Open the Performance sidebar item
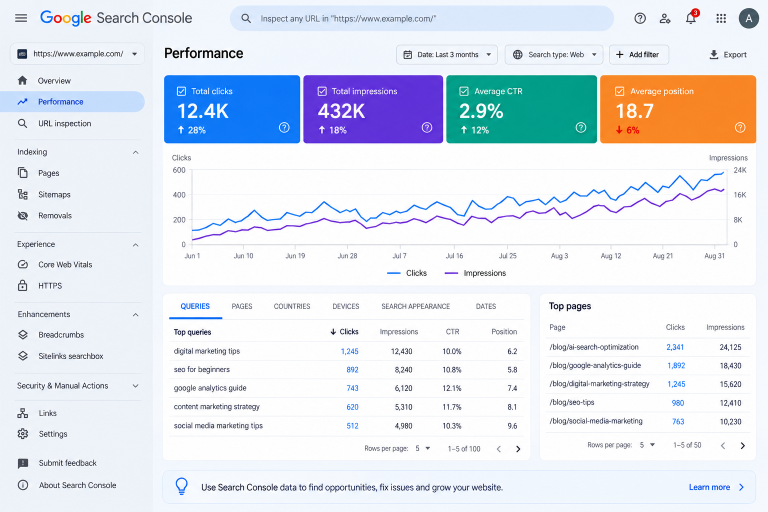Screen dimensions: 768x512 click(72, 102)
